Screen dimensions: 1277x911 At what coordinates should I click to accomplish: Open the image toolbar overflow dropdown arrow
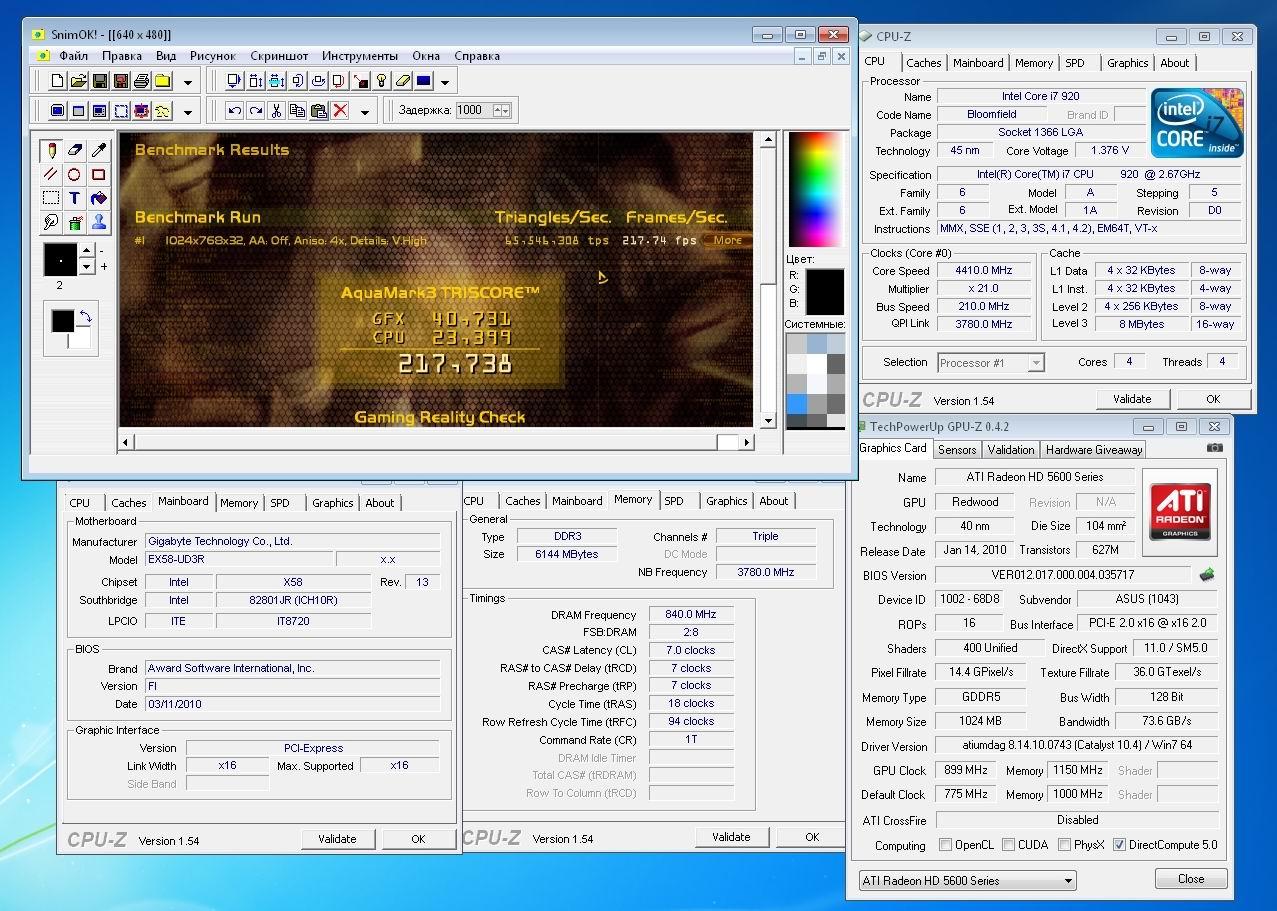[x=444, y=82]
